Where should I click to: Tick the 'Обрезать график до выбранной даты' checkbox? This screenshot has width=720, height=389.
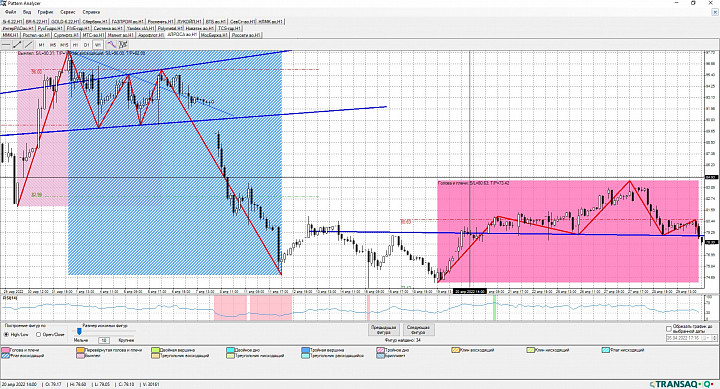coord(669,329)
